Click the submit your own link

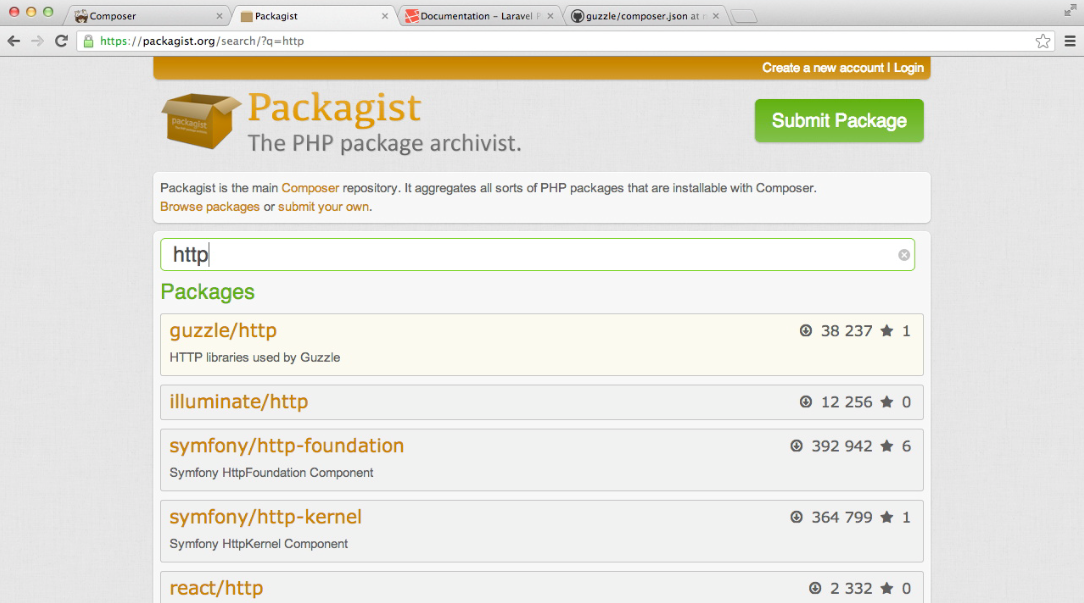[323, 207]
